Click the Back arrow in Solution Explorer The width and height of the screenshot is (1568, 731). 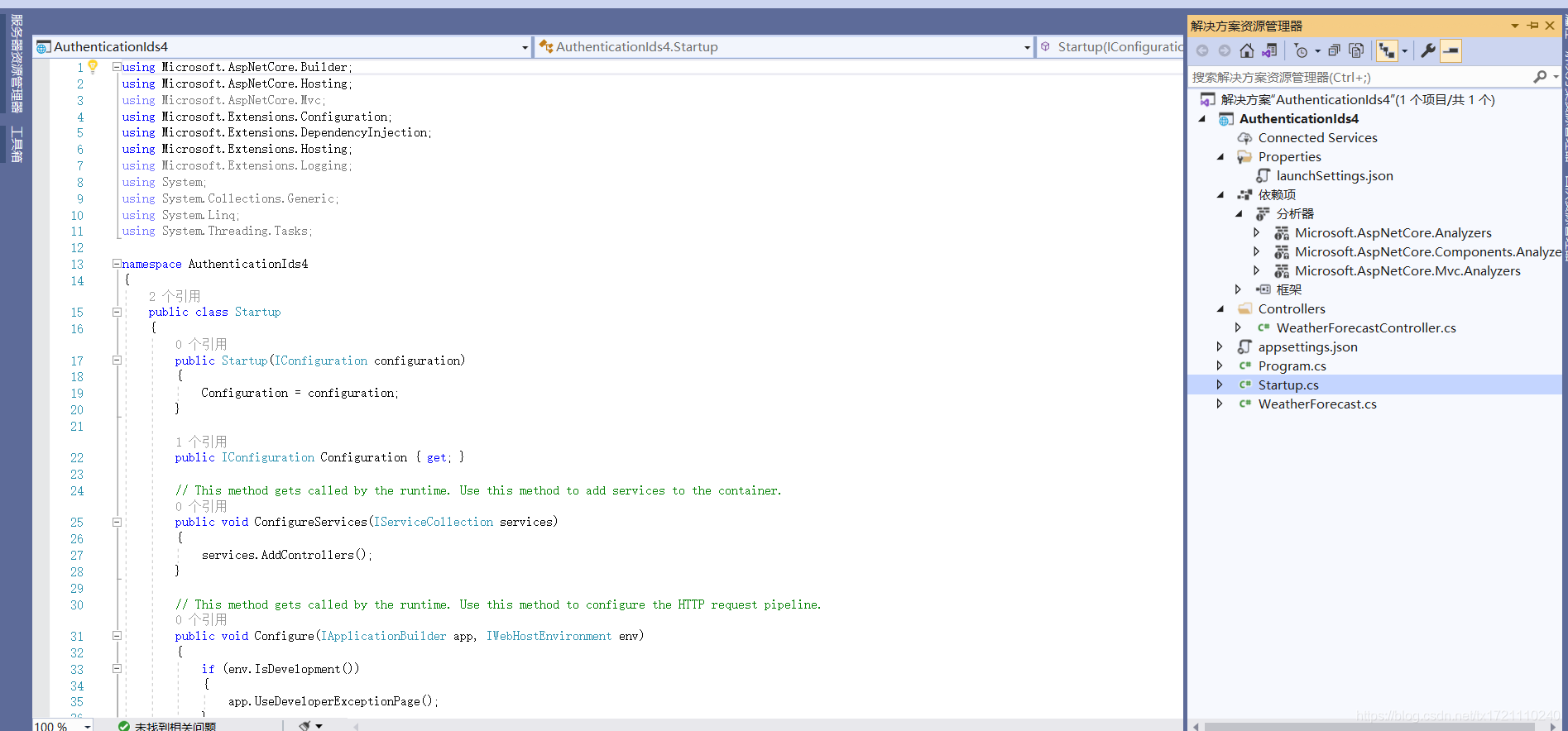tap(1202, 51)
